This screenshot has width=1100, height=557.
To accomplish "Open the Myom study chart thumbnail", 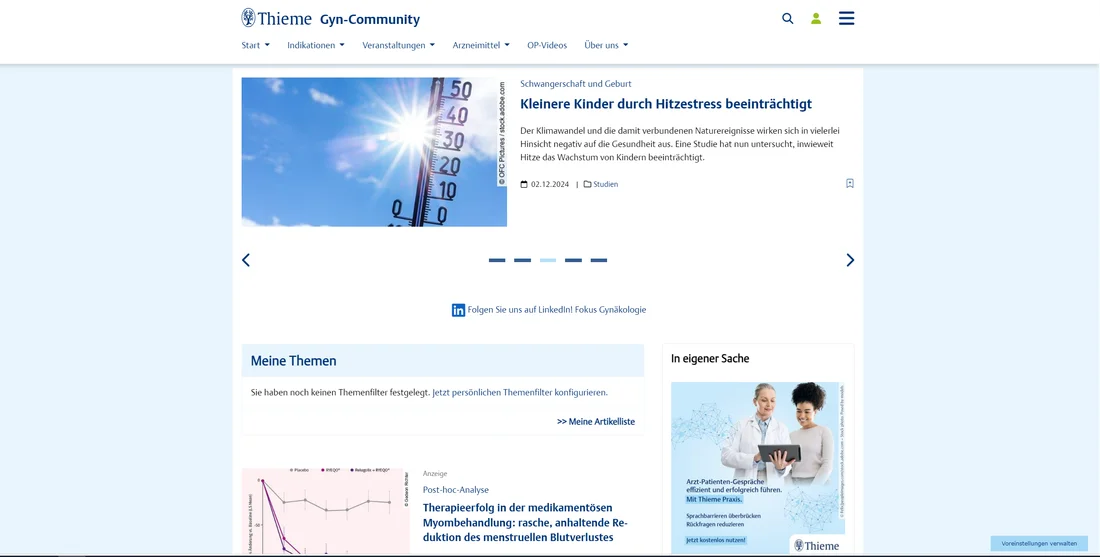I will click(x=326, y=511).
